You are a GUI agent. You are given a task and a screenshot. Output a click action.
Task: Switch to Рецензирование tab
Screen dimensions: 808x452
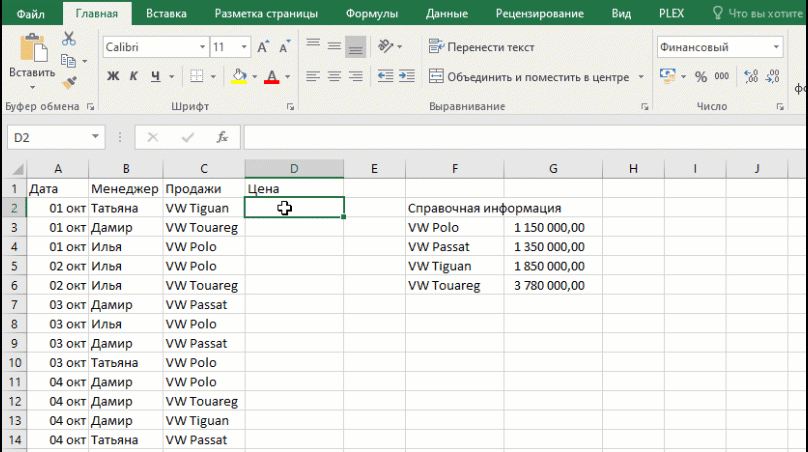click(x=540, y=13)
